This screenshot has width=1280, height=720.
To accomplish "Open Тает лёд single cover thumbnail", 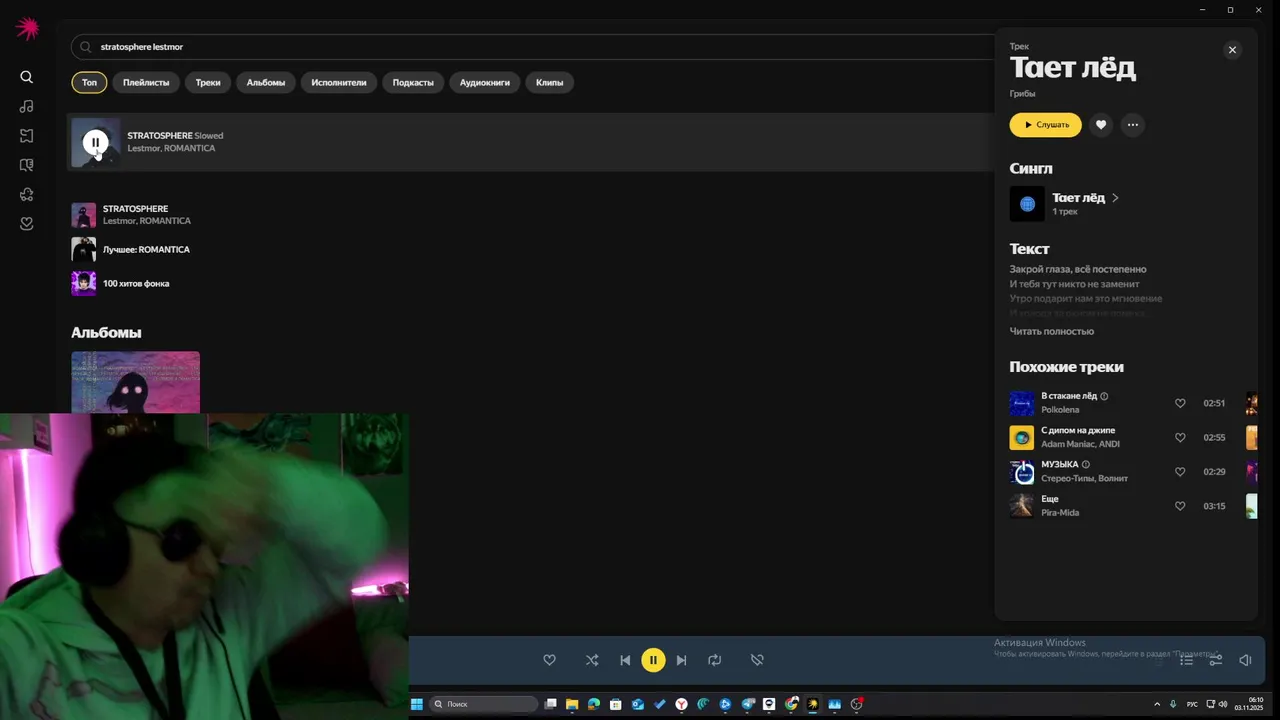I will (1027, 204).
